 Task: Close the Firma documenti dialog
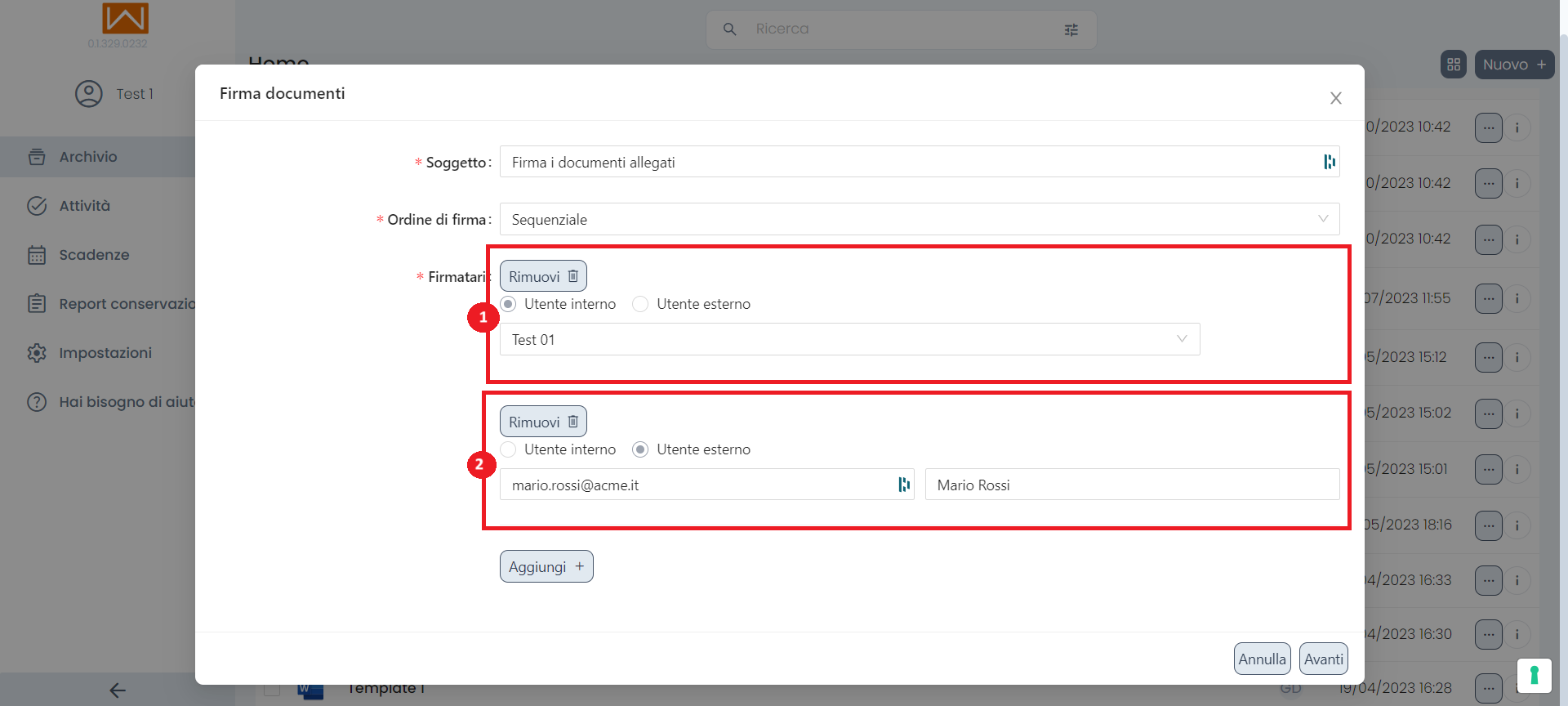click(x=1336, y=98)
